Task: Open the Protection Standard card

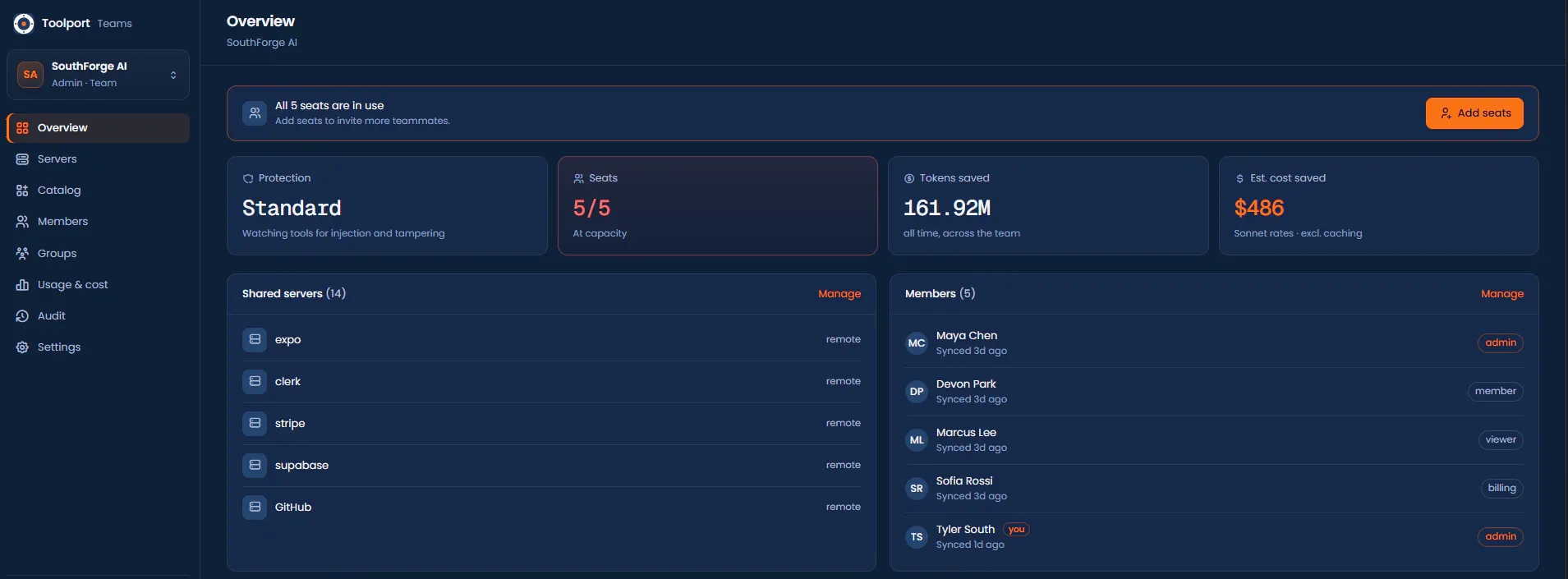Action: 387,206
